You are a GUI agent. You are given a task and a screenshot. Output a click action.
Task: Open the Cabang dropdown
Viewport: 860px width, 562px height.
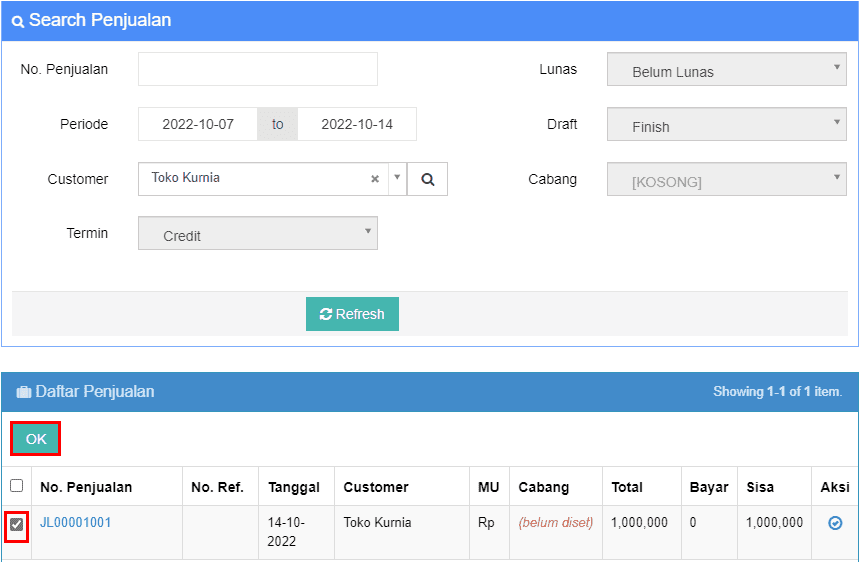point(726,180)
